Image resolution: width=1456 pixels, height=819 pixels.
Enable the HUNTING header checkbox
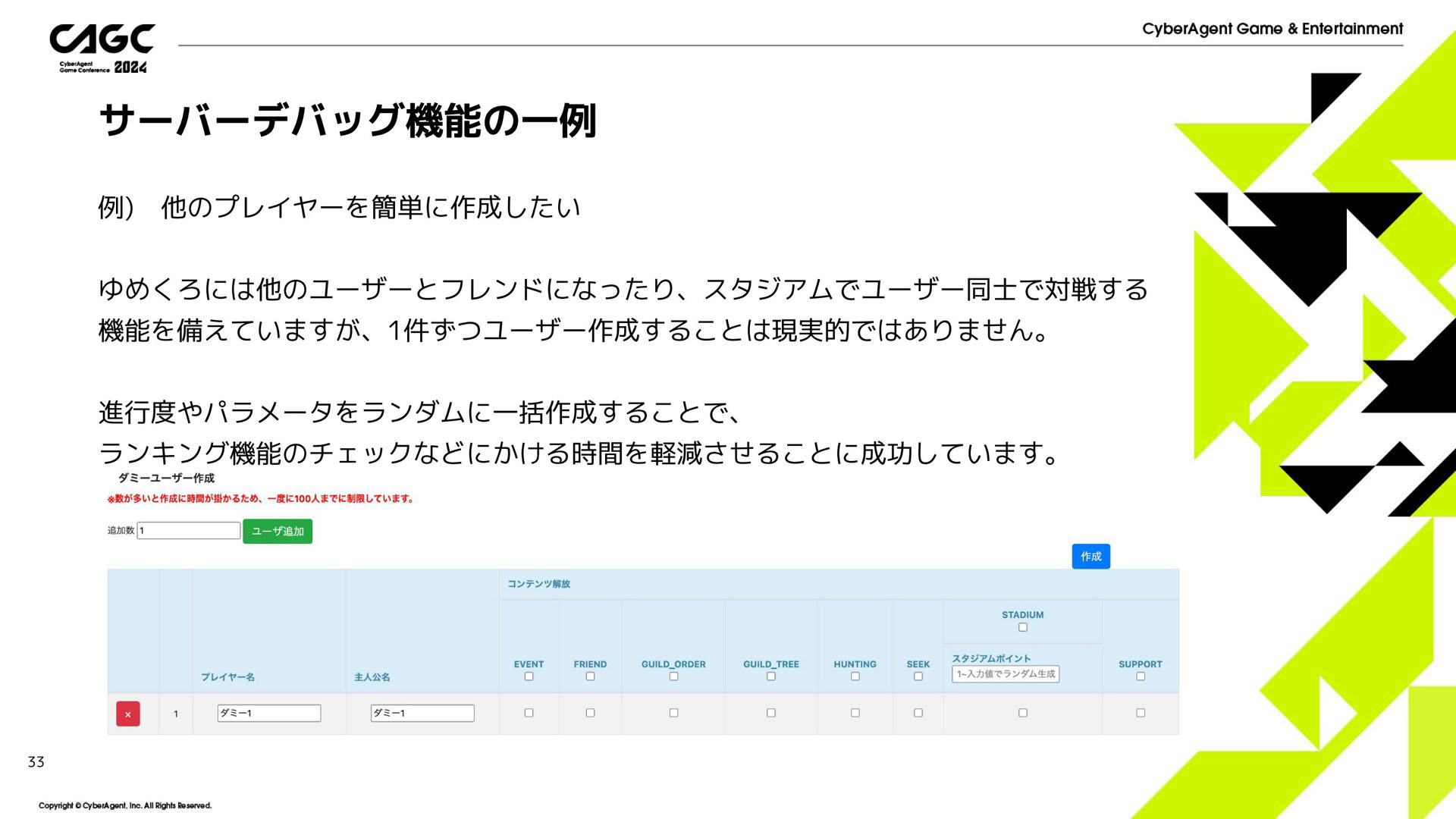pos(855,676)
